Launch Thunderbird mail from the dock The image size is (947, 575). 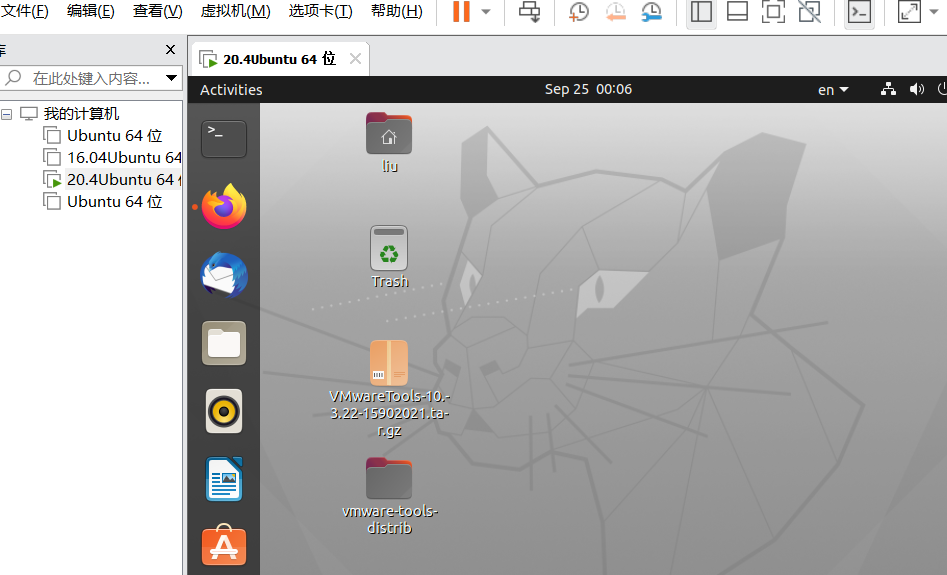[x=224, y=275]
